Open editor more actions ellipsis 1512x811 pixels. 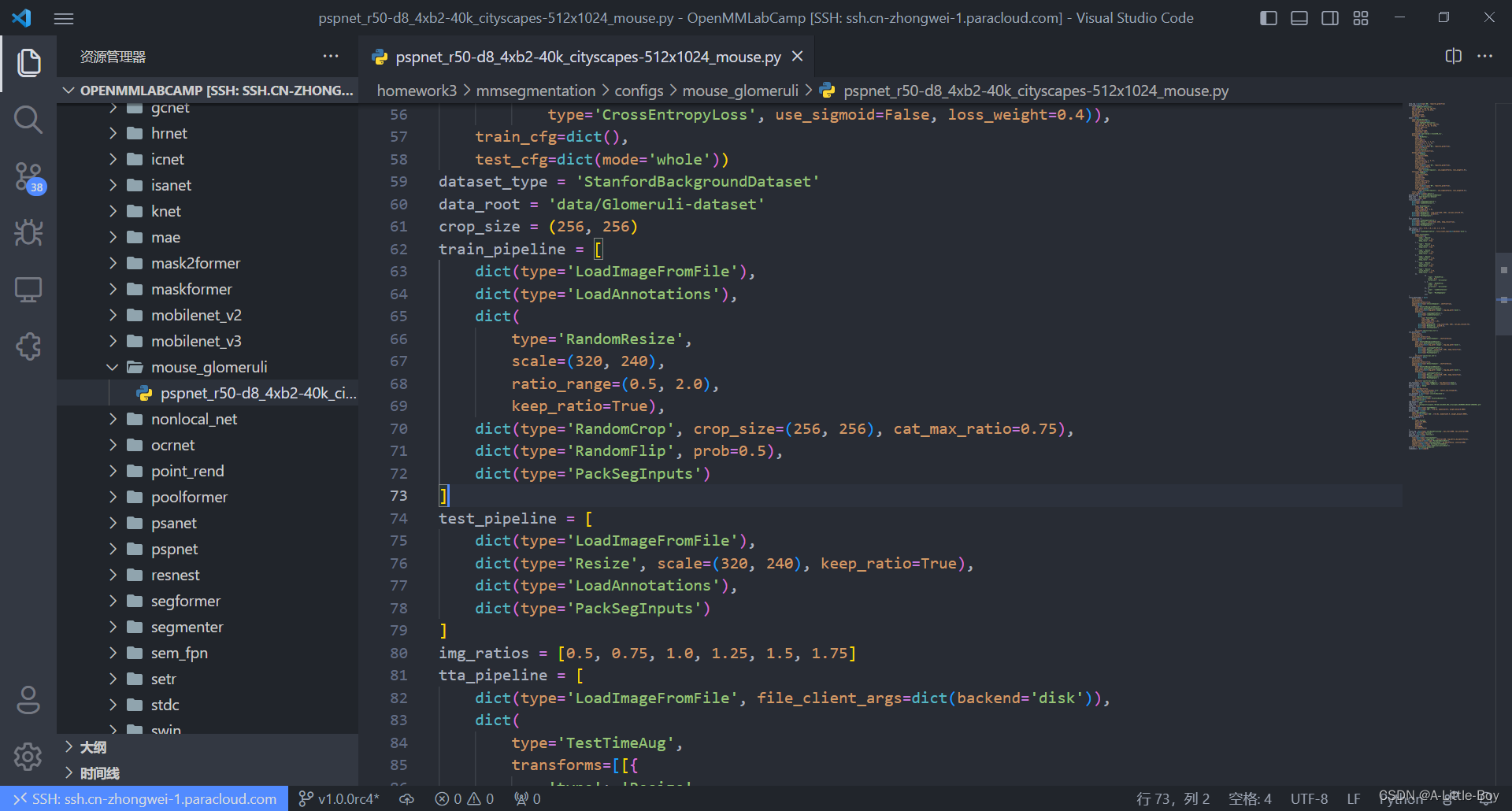tap(1484, 56)
